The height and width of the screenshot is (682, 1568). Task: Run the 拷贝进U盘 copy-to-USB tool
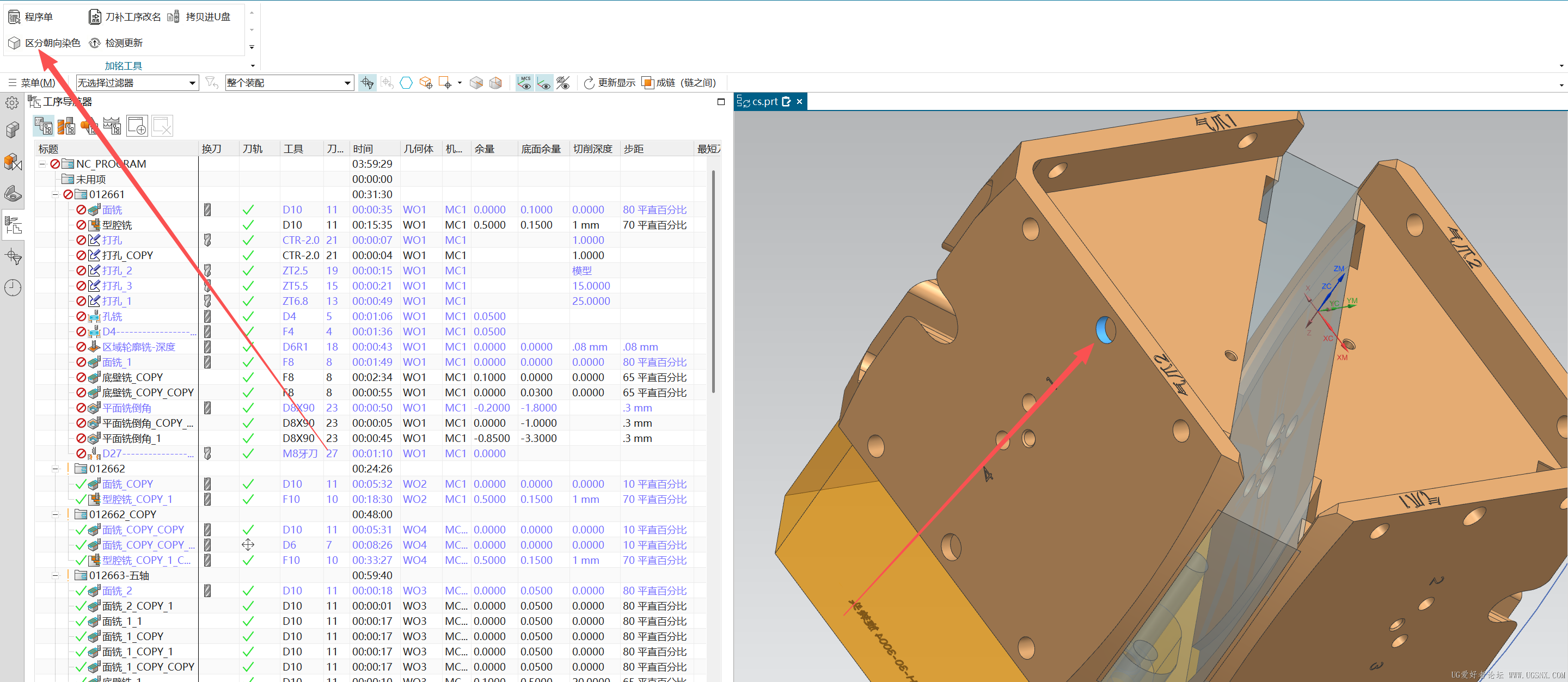click(199, 16)
